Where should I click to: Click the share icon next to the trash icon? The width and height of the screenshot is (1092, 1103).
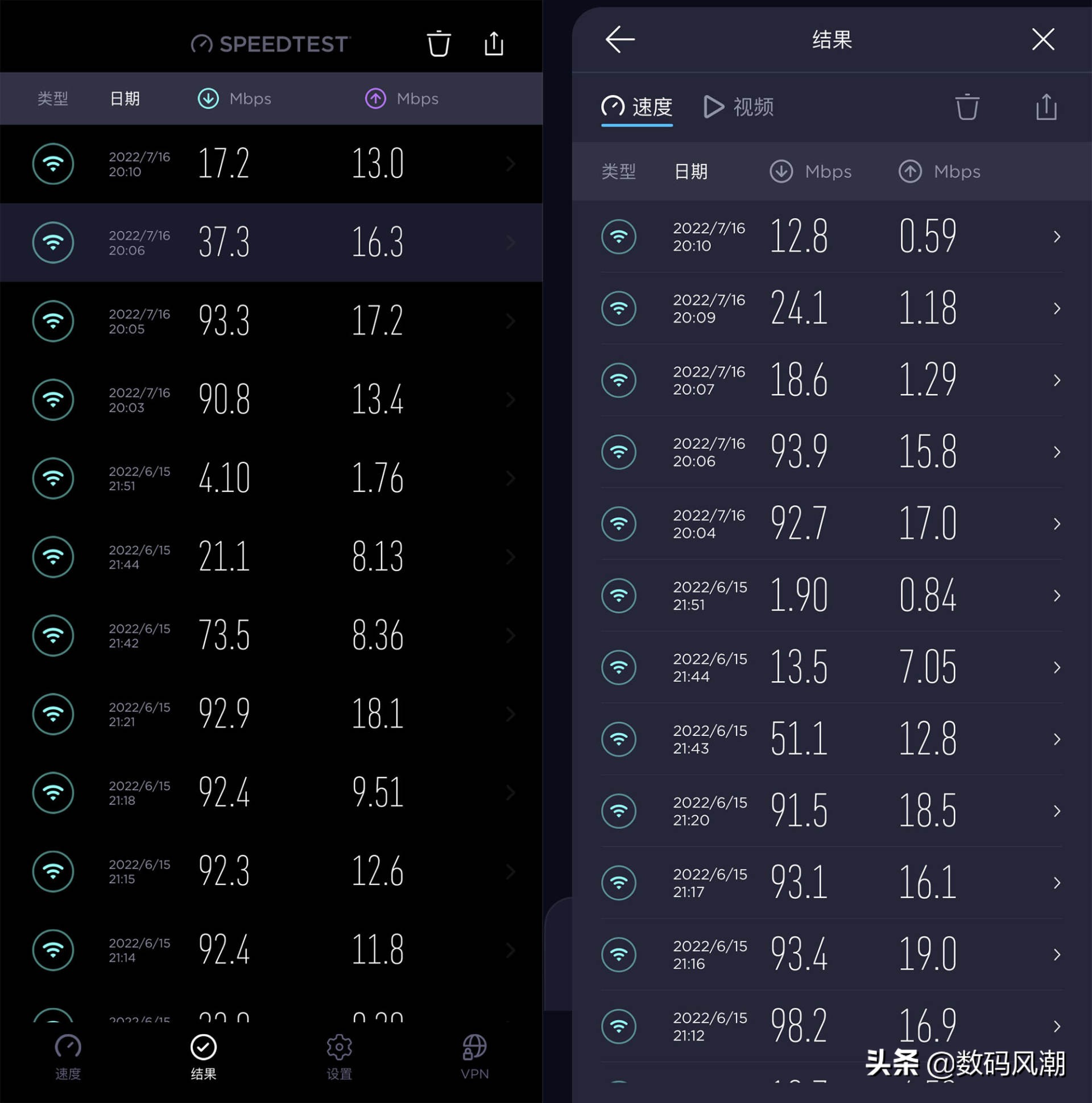[x=493, y=43]
